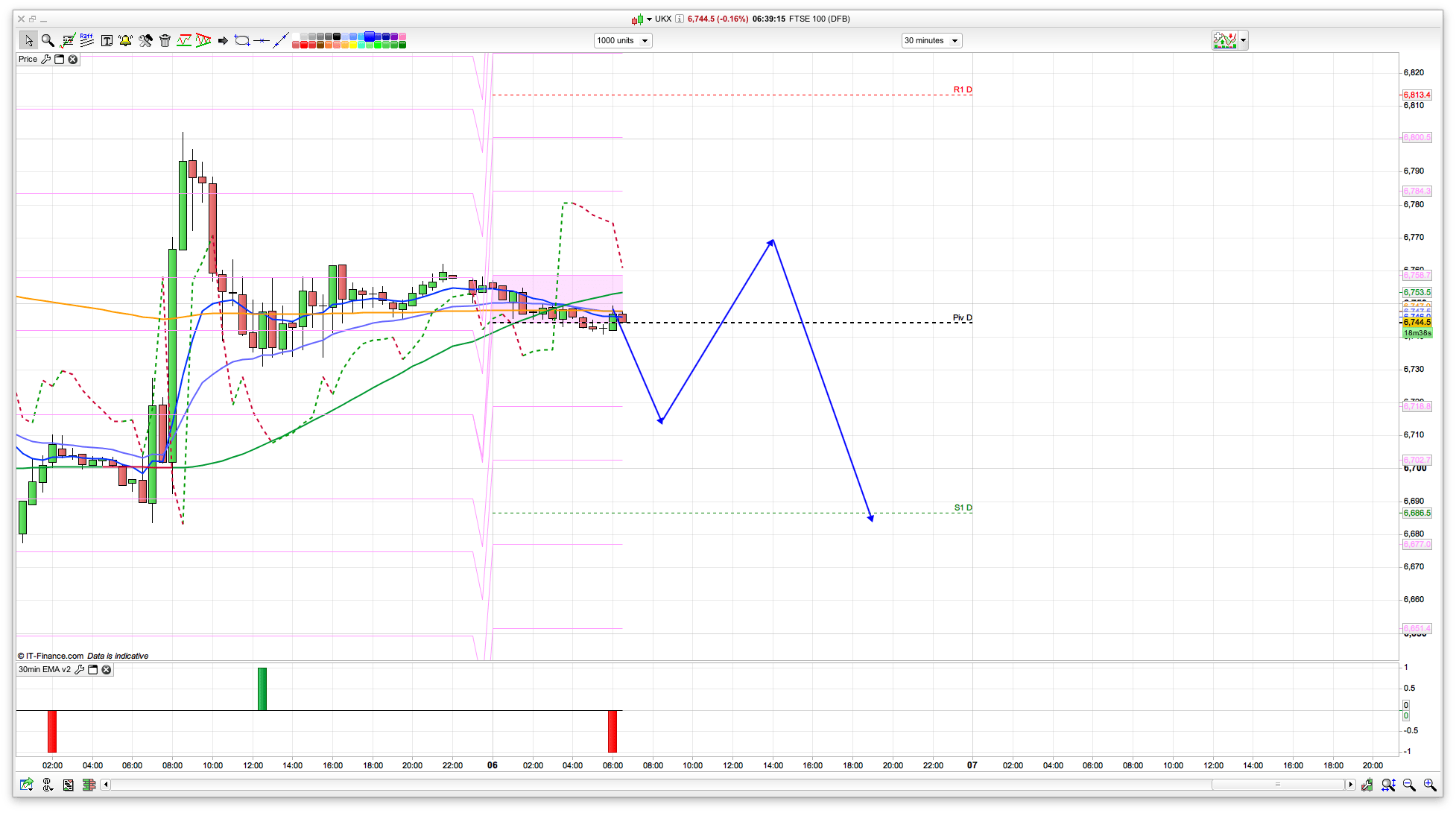
Task: Open the 1000 units dropdown
Action: 623,41
